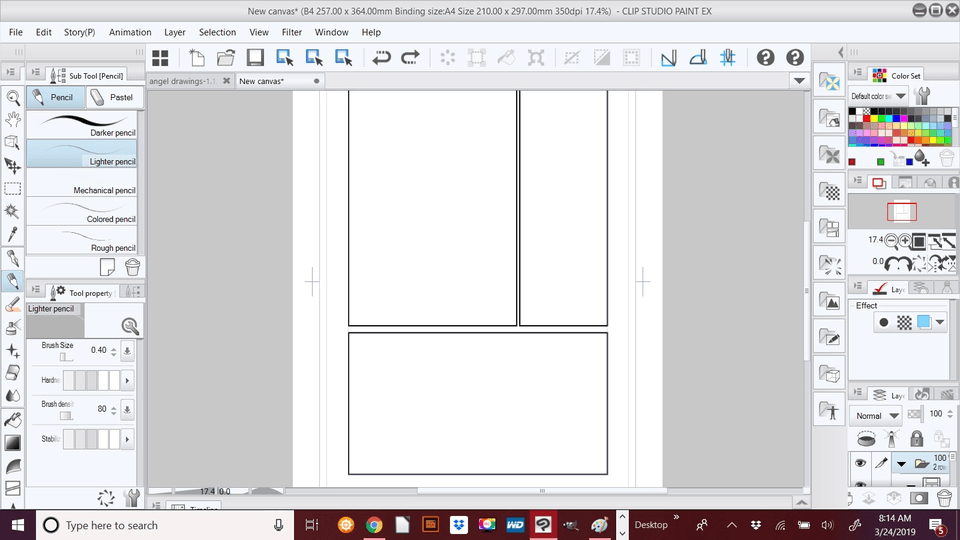Switch to the Pastel sub tool tab

click(113, 97)
